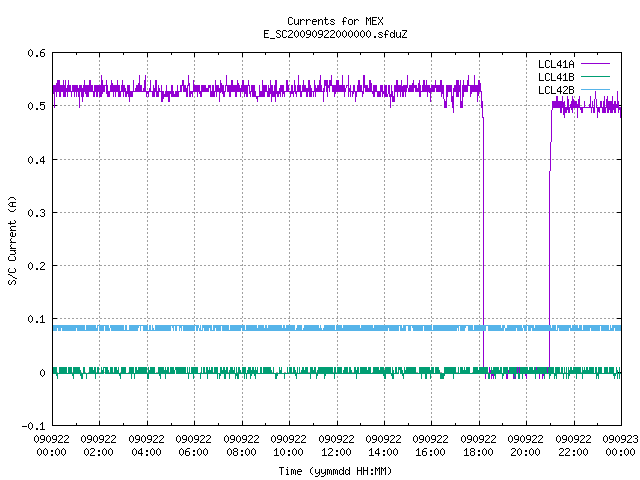
Task: Click the 090922 00:00 x-axis tick label
Action: 51,446
